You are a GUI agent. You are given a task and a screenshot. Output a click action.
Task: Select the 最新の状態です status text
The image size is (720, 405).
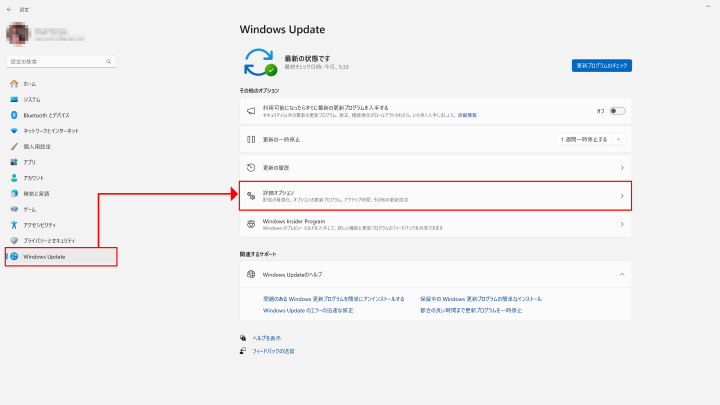click(x=307, y=58)
